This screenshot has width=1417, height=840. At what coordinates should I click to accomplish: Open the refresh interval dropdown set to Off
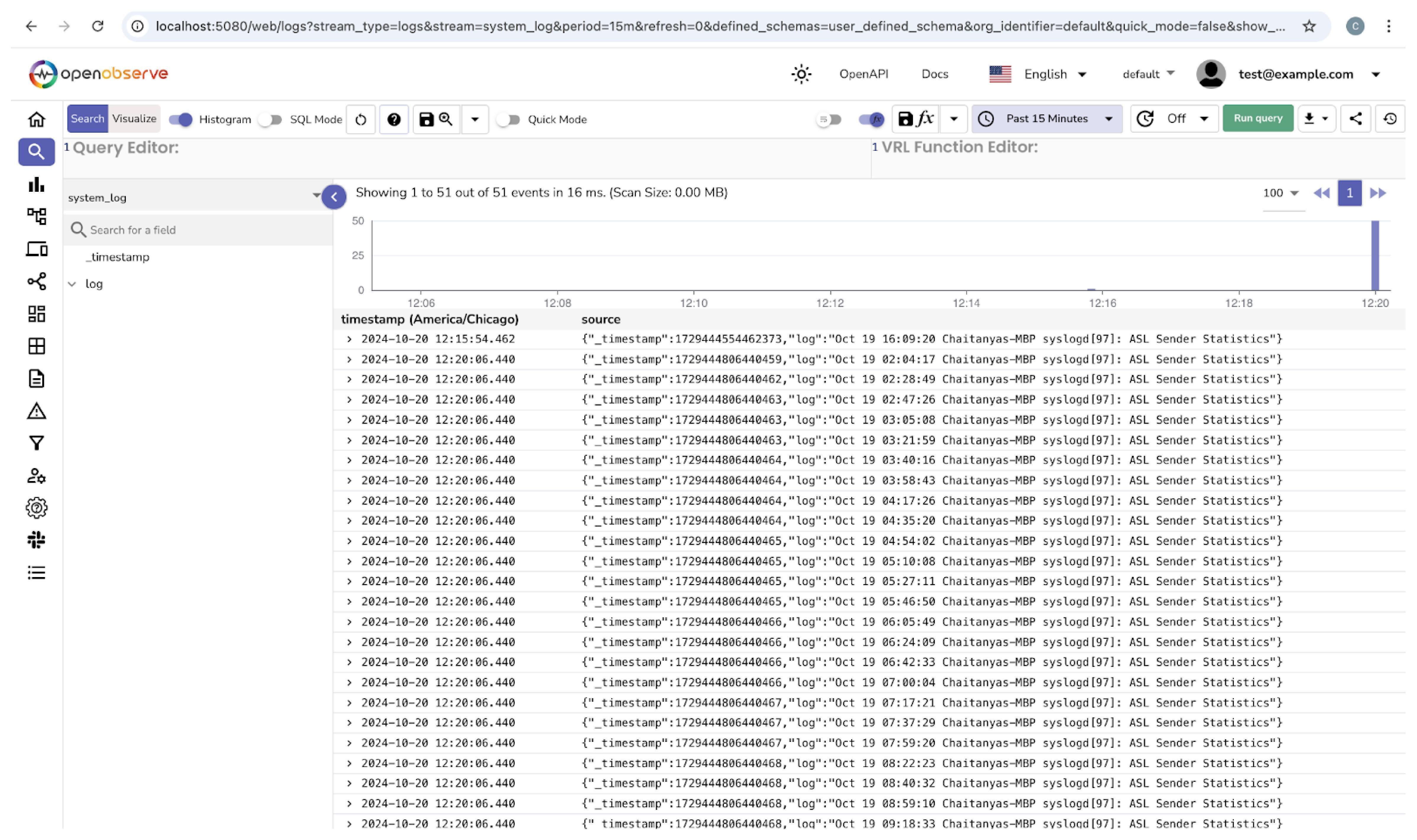pos(1174,118)
